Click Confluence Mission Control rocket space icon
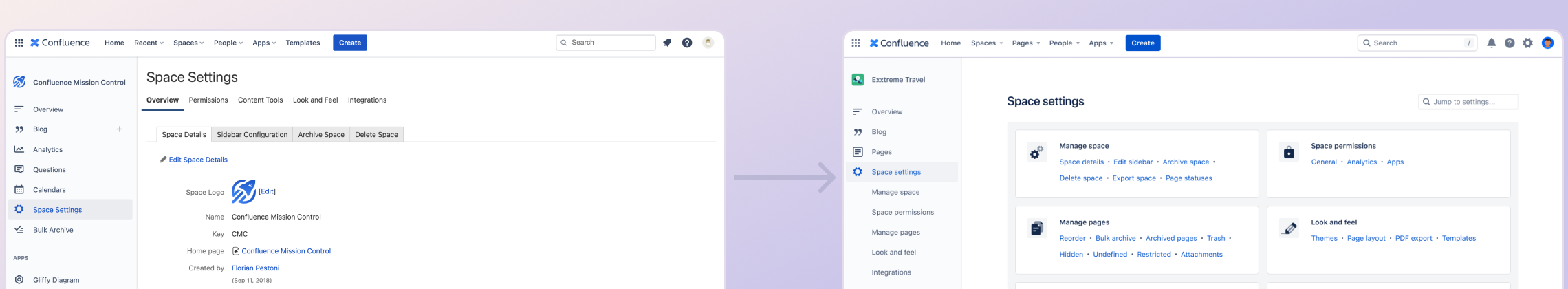 coord(19,82)
